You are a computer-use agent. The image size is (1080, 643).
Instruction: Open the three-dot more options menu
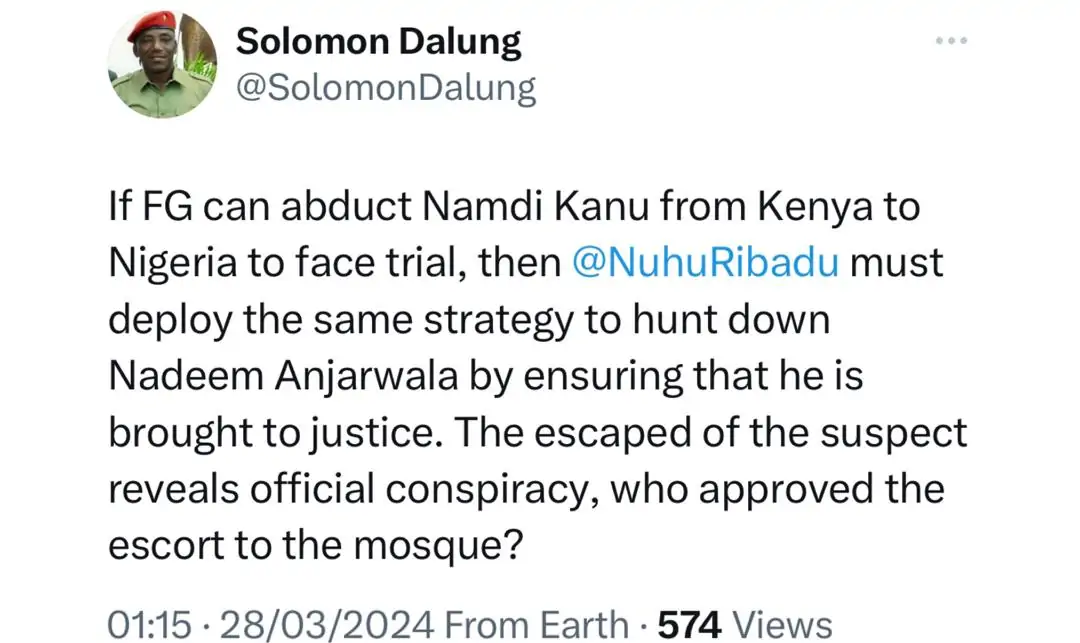pos(951,41)
